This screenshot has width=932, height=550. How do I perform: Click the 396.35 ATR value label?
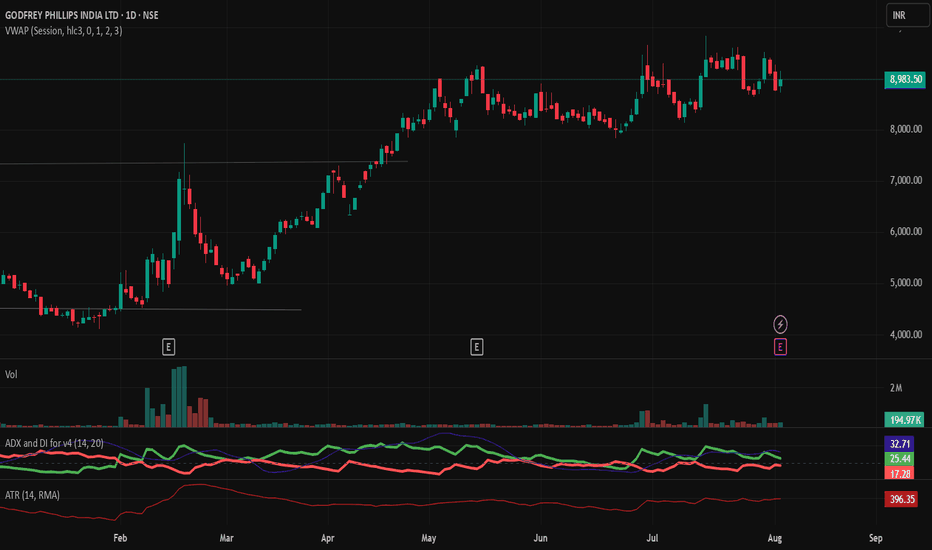[901, 499]
